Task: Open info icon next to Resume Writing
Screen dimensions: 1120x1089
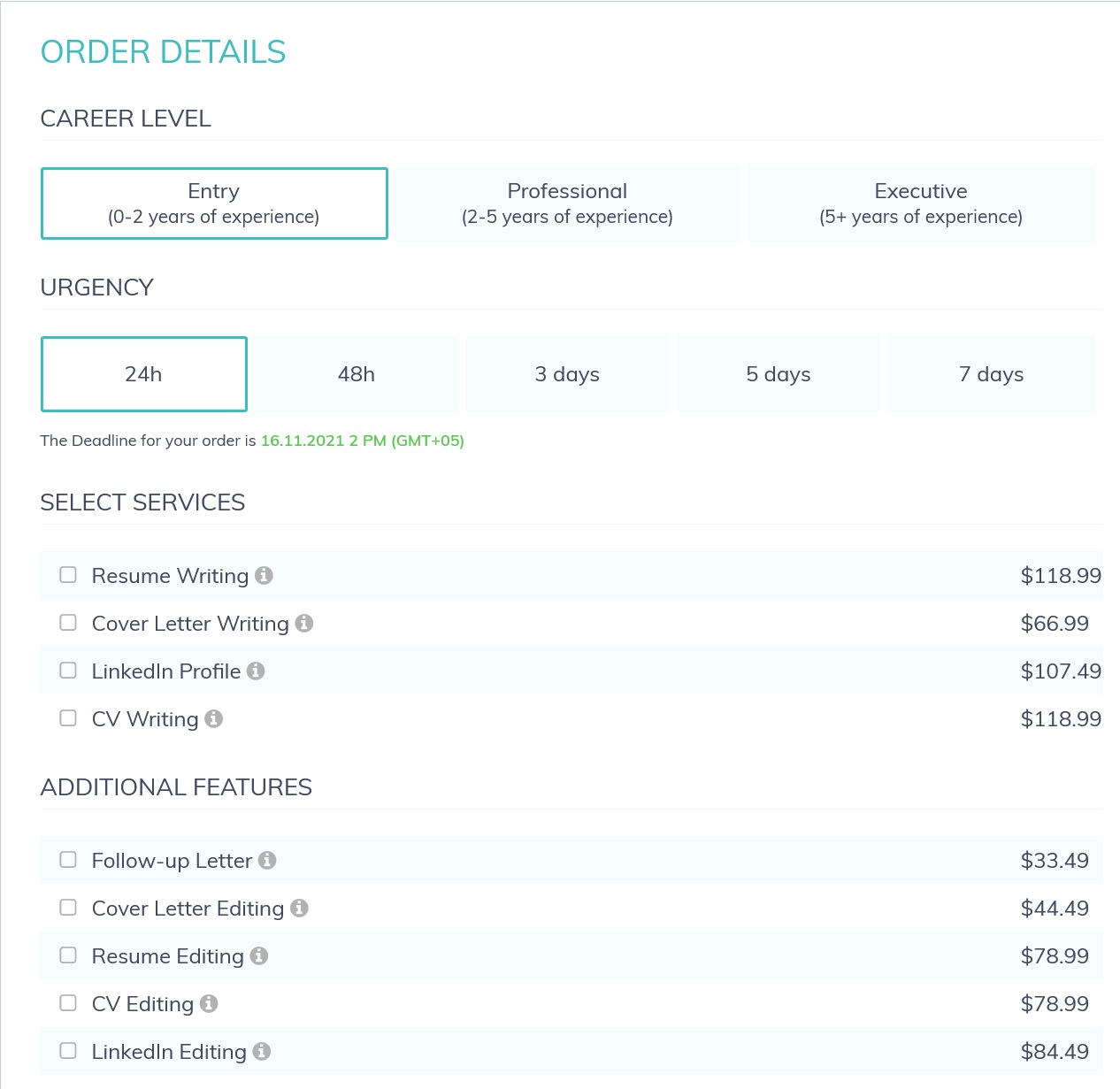Action: coord(264,575)
